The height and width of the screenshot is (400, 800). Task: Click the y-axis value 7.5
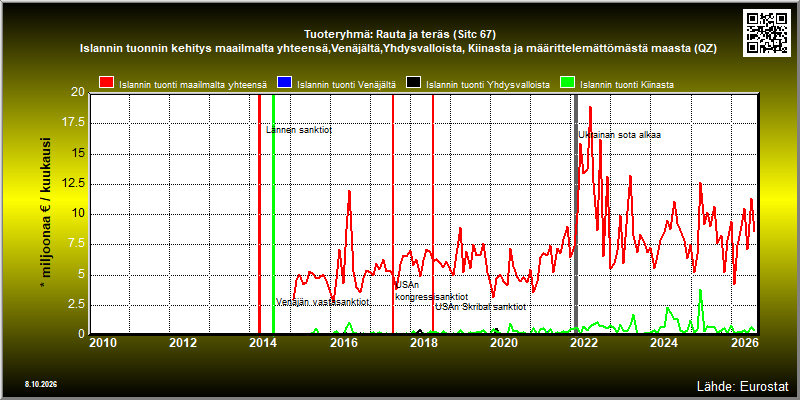coord(76,244)
